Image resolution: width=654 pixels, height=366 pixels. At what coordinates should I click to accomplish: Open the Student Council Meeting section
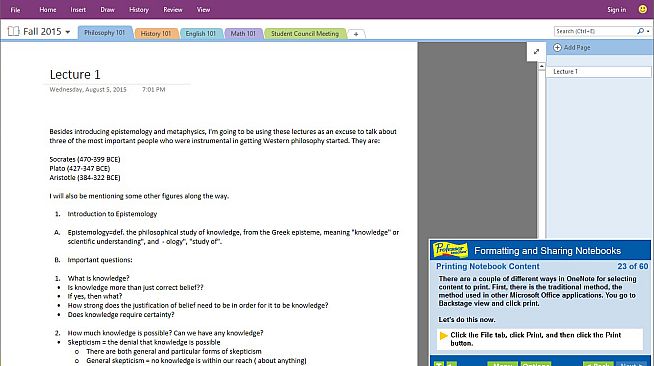305,33
